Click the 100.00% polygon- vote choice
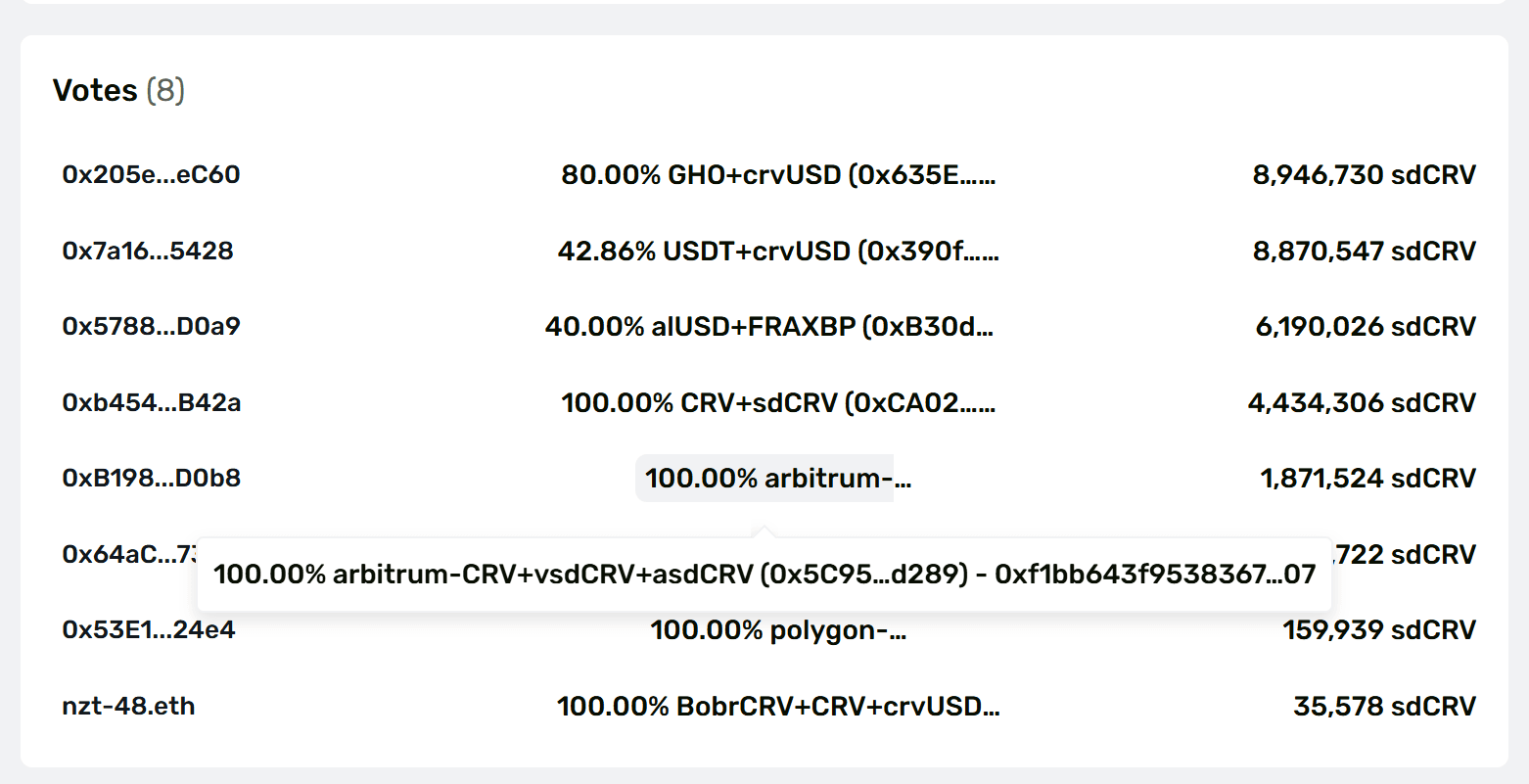The image size is (1529, 784). point(778,630)
